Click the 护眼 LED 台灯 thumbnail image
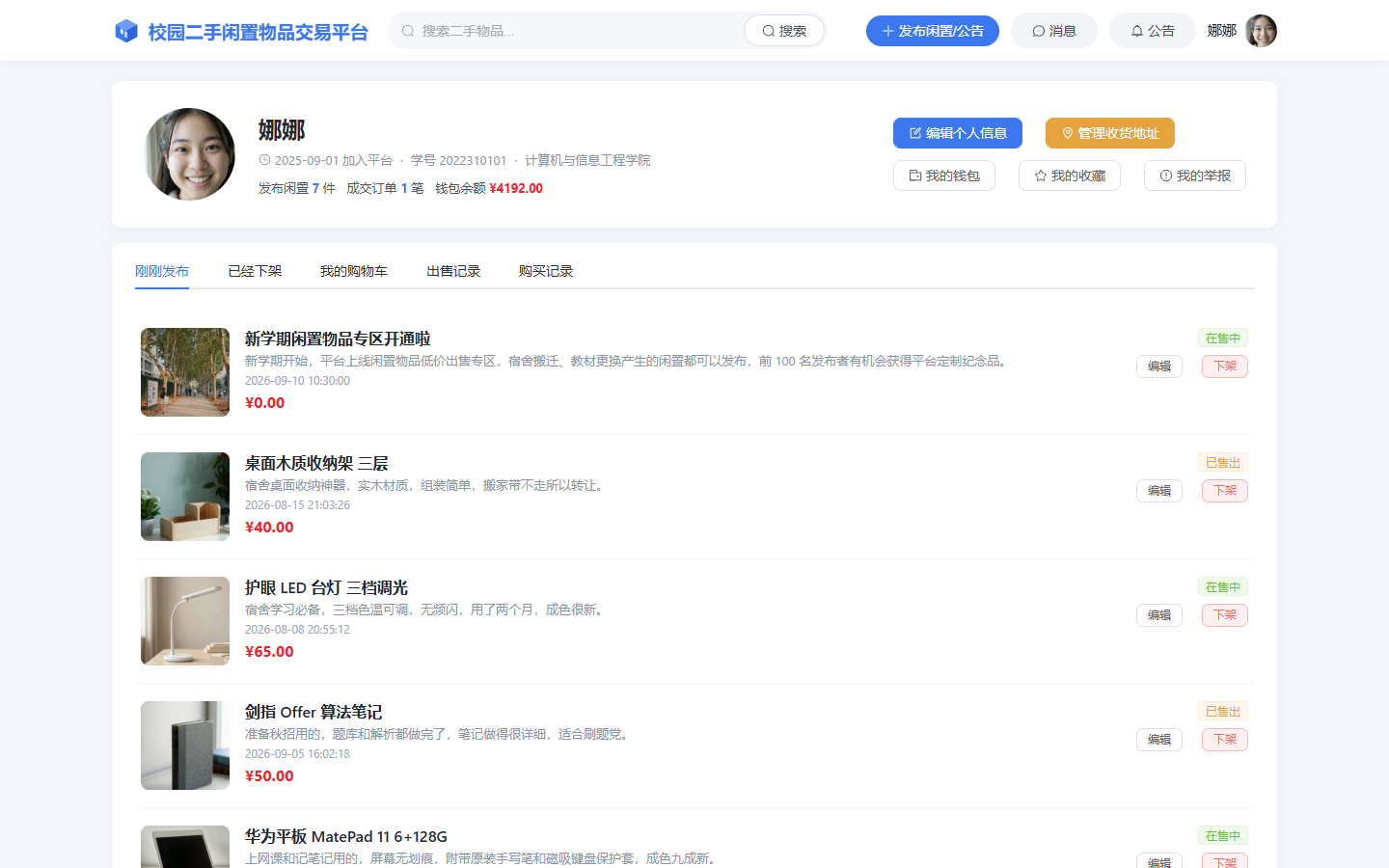Viewport: 1389px width, 868px height. click(185, 621)
